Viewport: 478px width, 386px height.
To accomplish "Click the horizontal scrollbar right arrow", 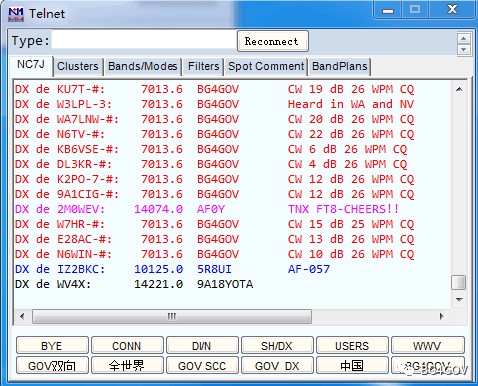I will click(x=441, y=316).
